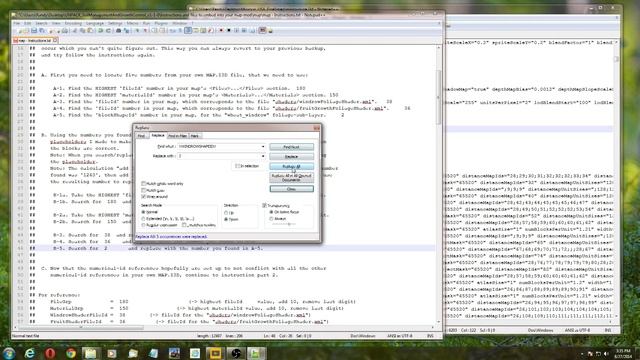Viewport: 640px width, 360px height.
Task: Open the Replace with history dropdown
Action: [x=263, y=156]
